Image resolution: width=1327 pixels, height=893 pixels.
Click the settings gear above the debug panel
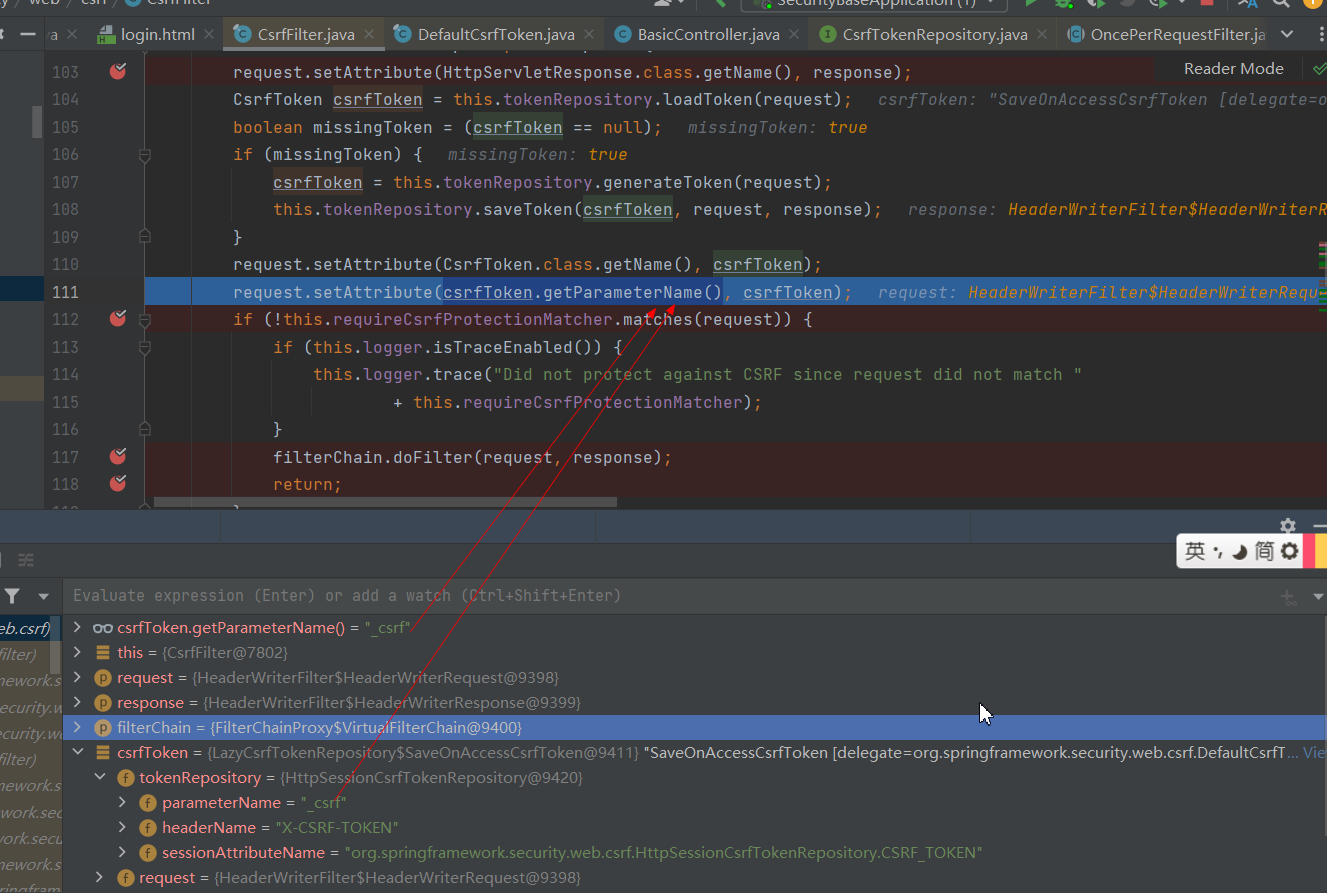click(x=1288, y=526)
